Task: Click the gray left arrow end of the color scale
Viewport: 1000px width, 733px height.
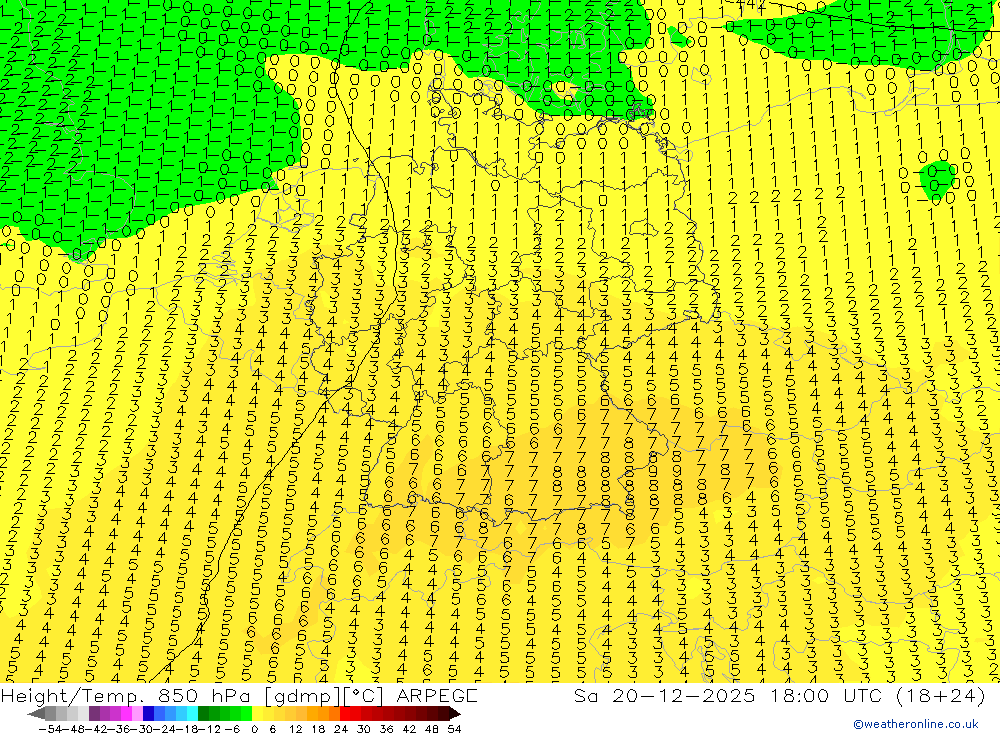Action: tap(36, 714)
